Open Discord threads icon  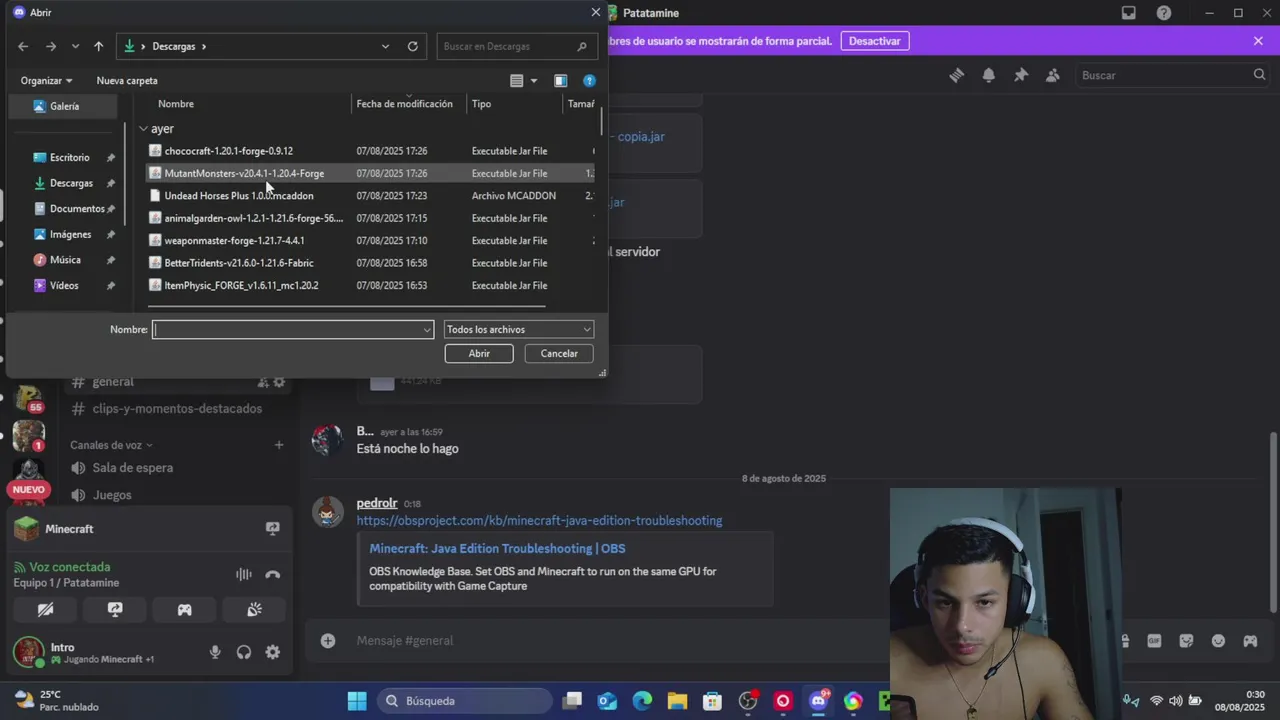pyautogui.click(x=957, y=75)
